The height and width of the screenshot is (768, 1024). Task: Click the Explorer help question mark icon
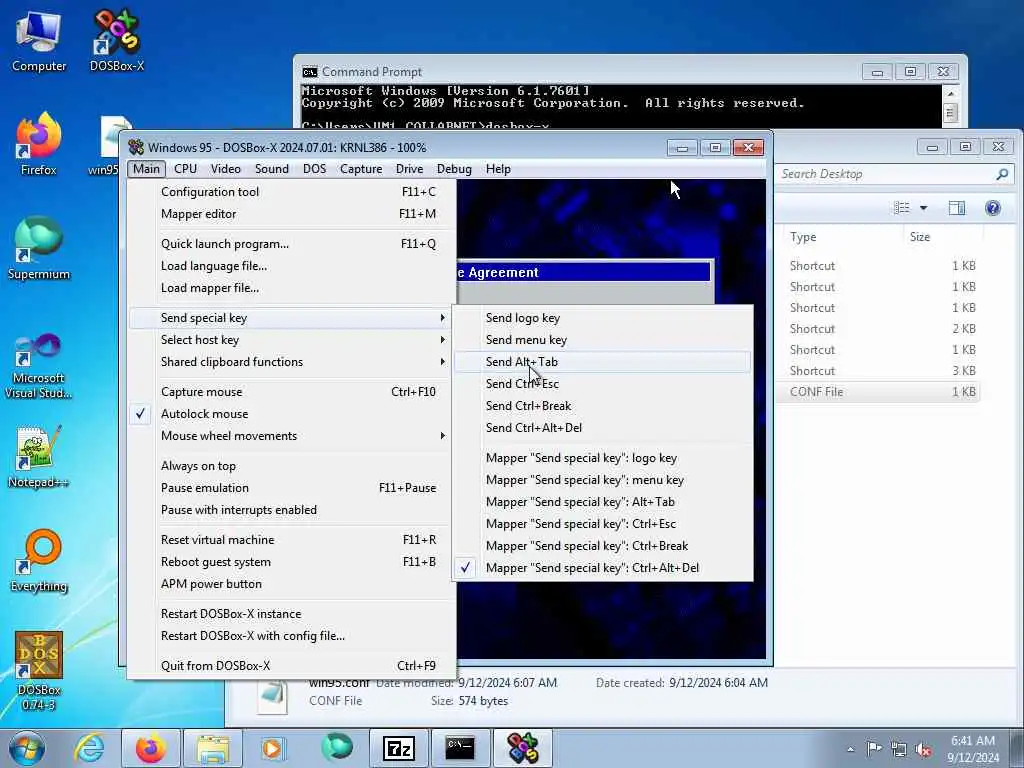[x=993, y=208]
